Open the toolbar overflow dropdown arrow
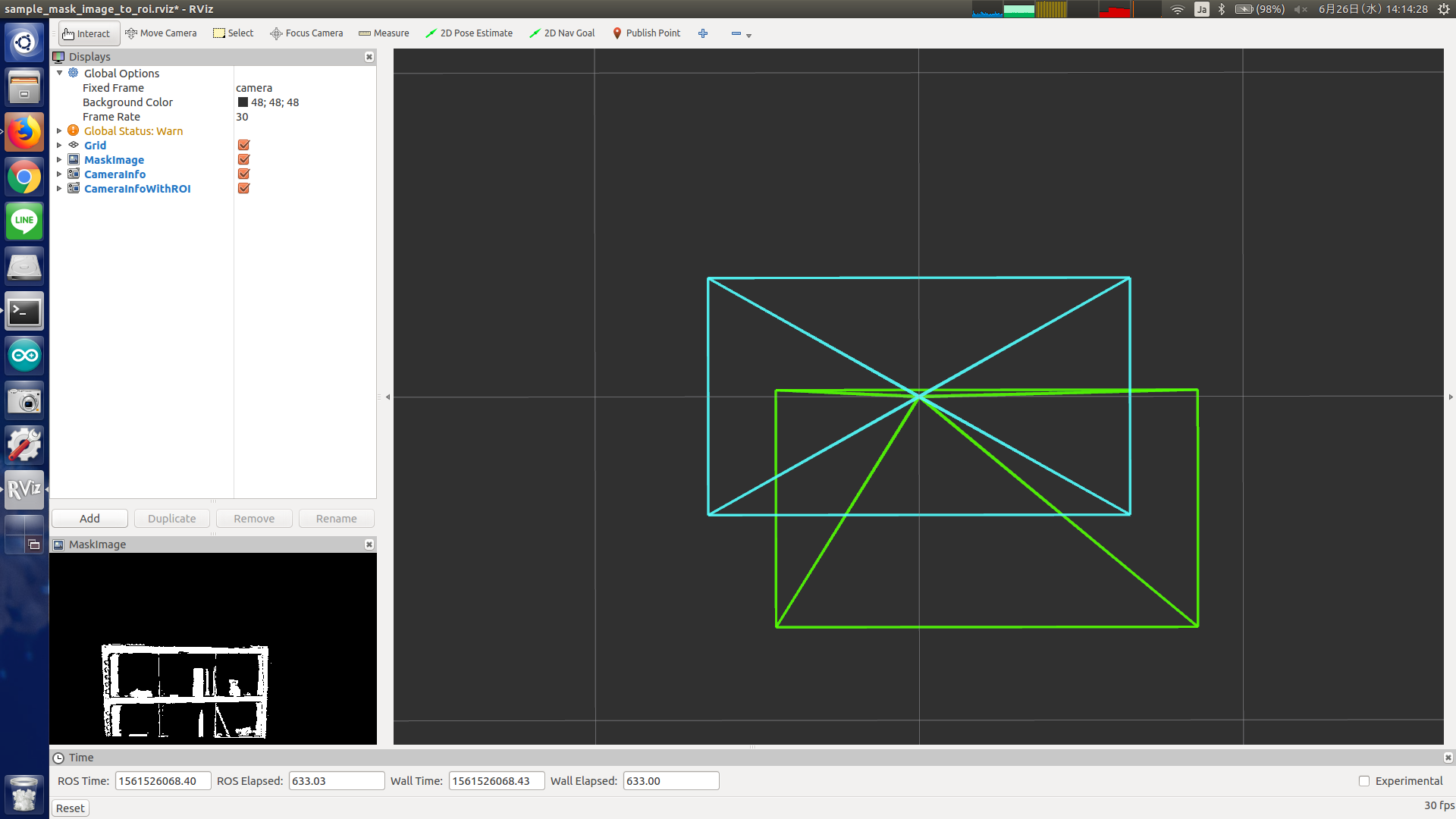Screen dimensions: 1456x819 click(x=749, y=36)
